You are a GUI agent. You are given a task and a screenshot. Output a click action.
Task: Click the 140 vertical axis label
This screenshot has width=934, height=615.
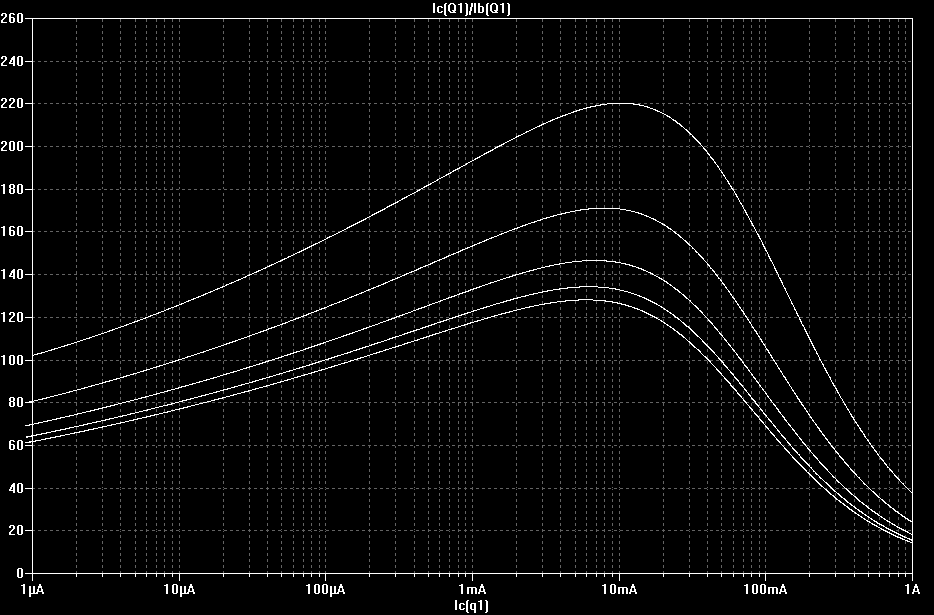coord(12,275)
